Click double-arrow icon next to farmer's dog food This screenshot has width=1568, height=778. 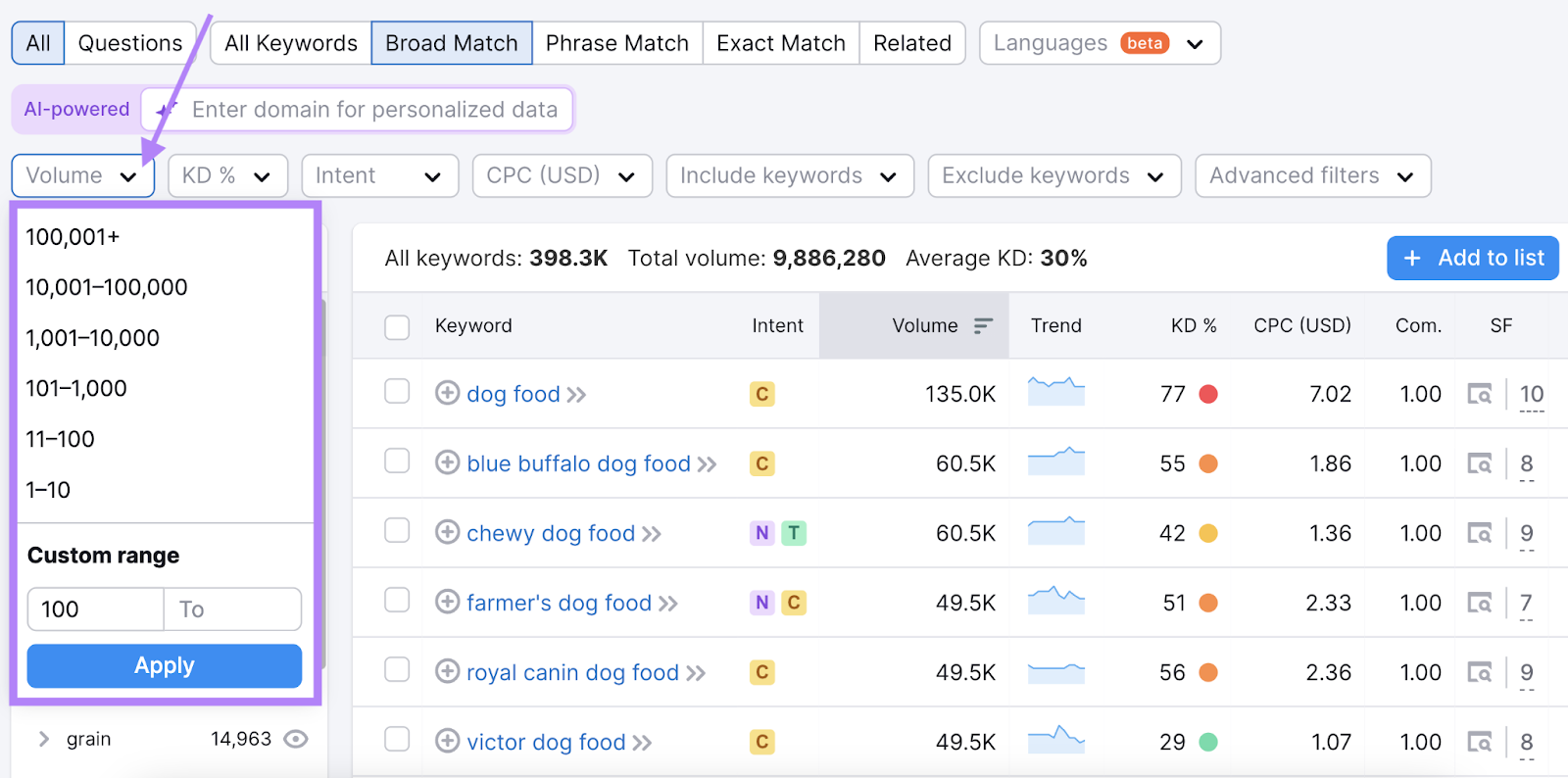(x=667, y=604)
